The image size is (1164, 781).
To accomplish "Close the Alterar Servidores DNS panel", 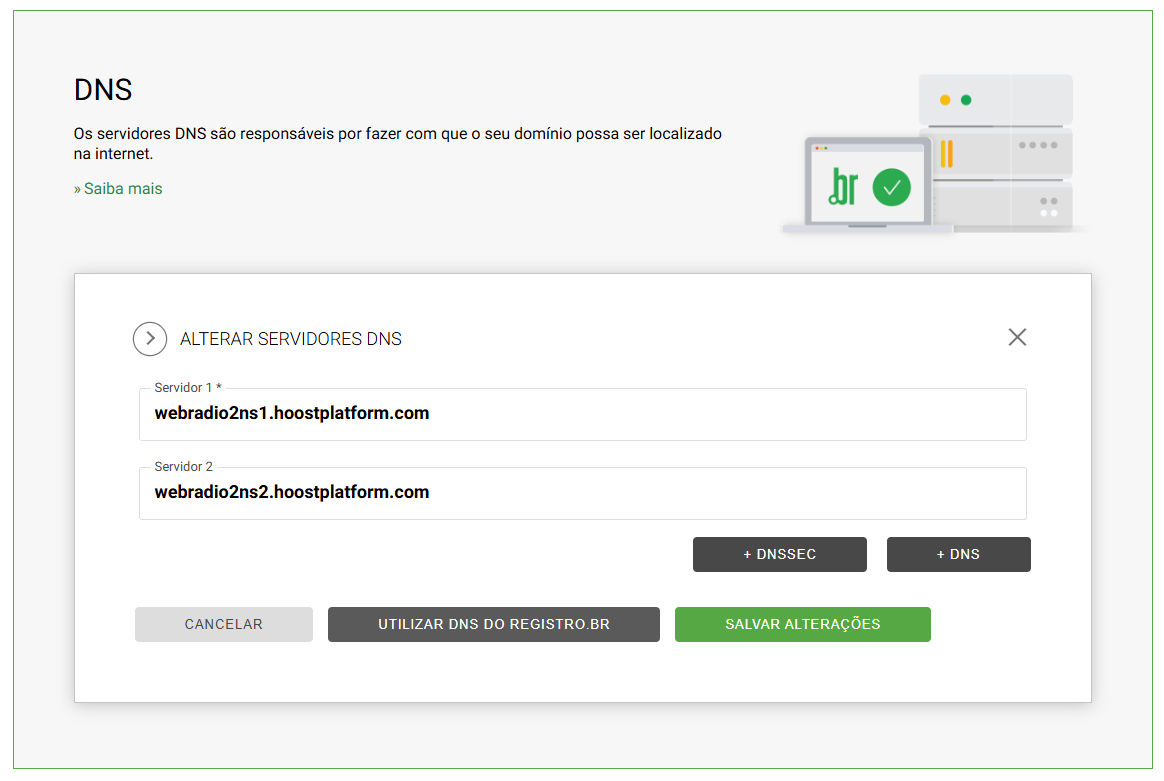I will point(1017,337).
